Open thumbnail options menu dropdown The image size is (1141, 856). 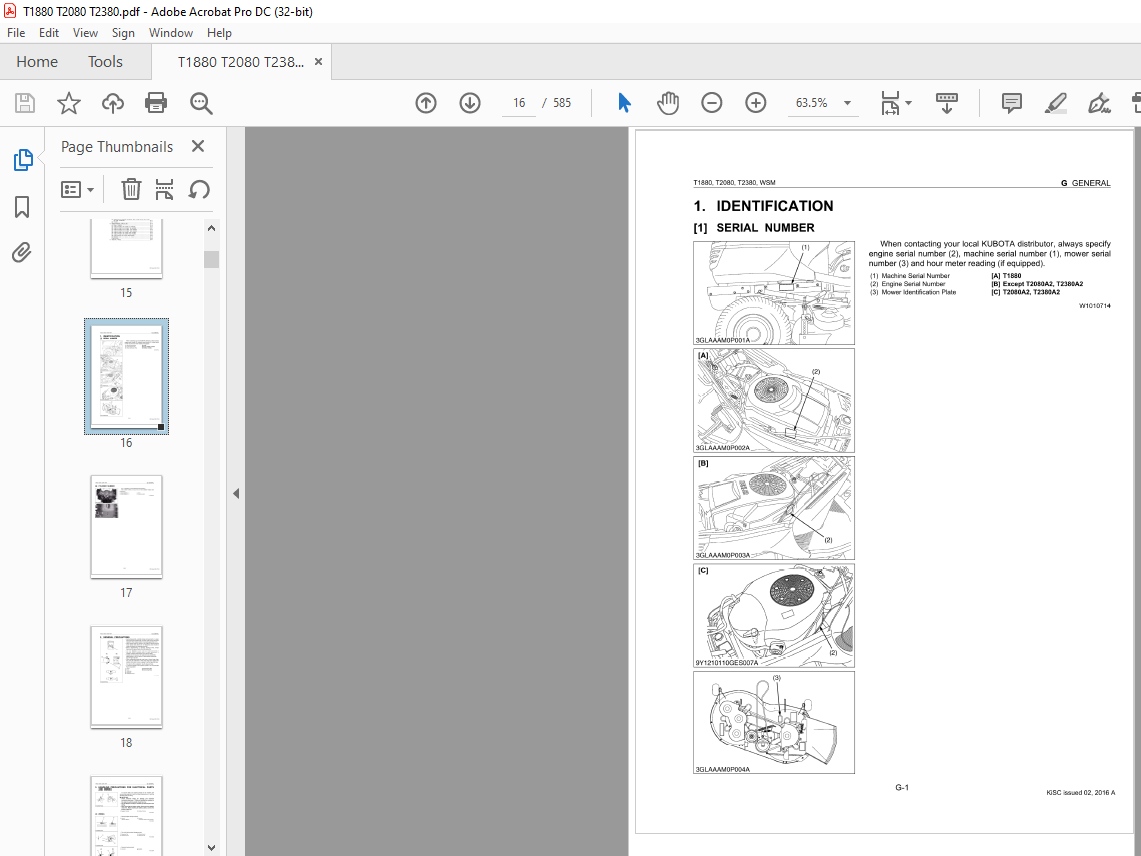coord(77,189)
